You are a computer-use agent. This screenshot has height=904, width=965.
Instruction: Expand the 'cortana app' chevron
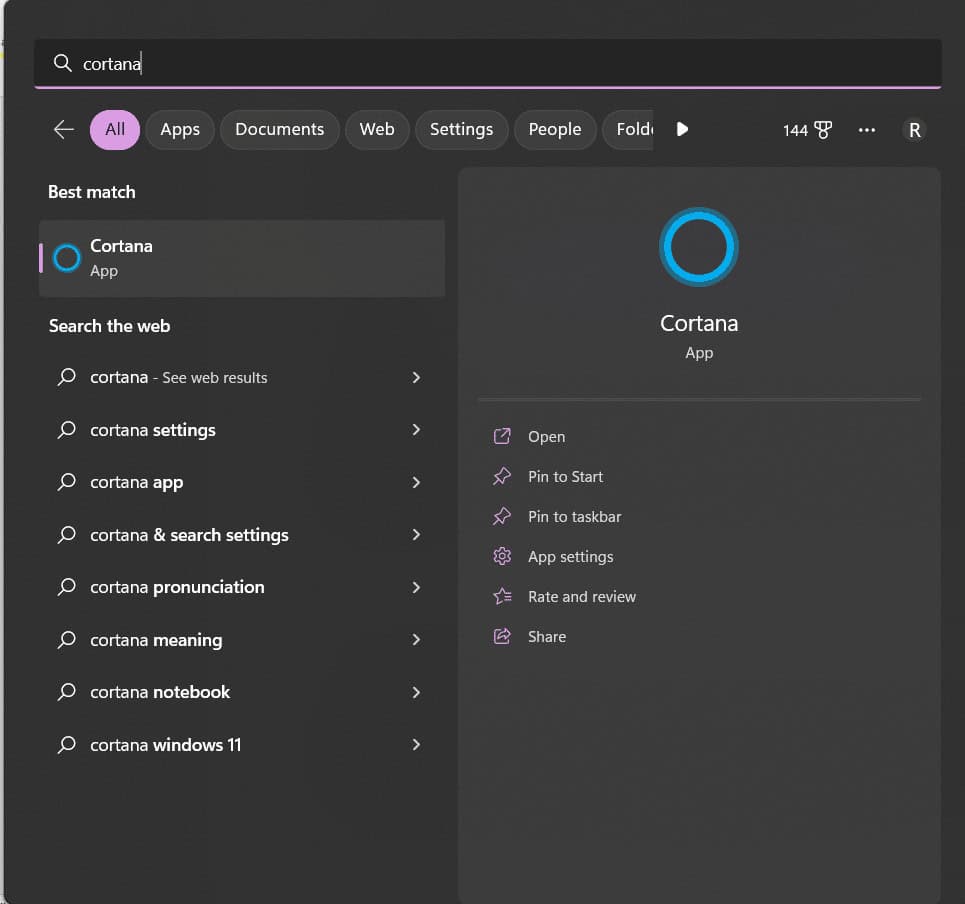(x=416, y=482)
